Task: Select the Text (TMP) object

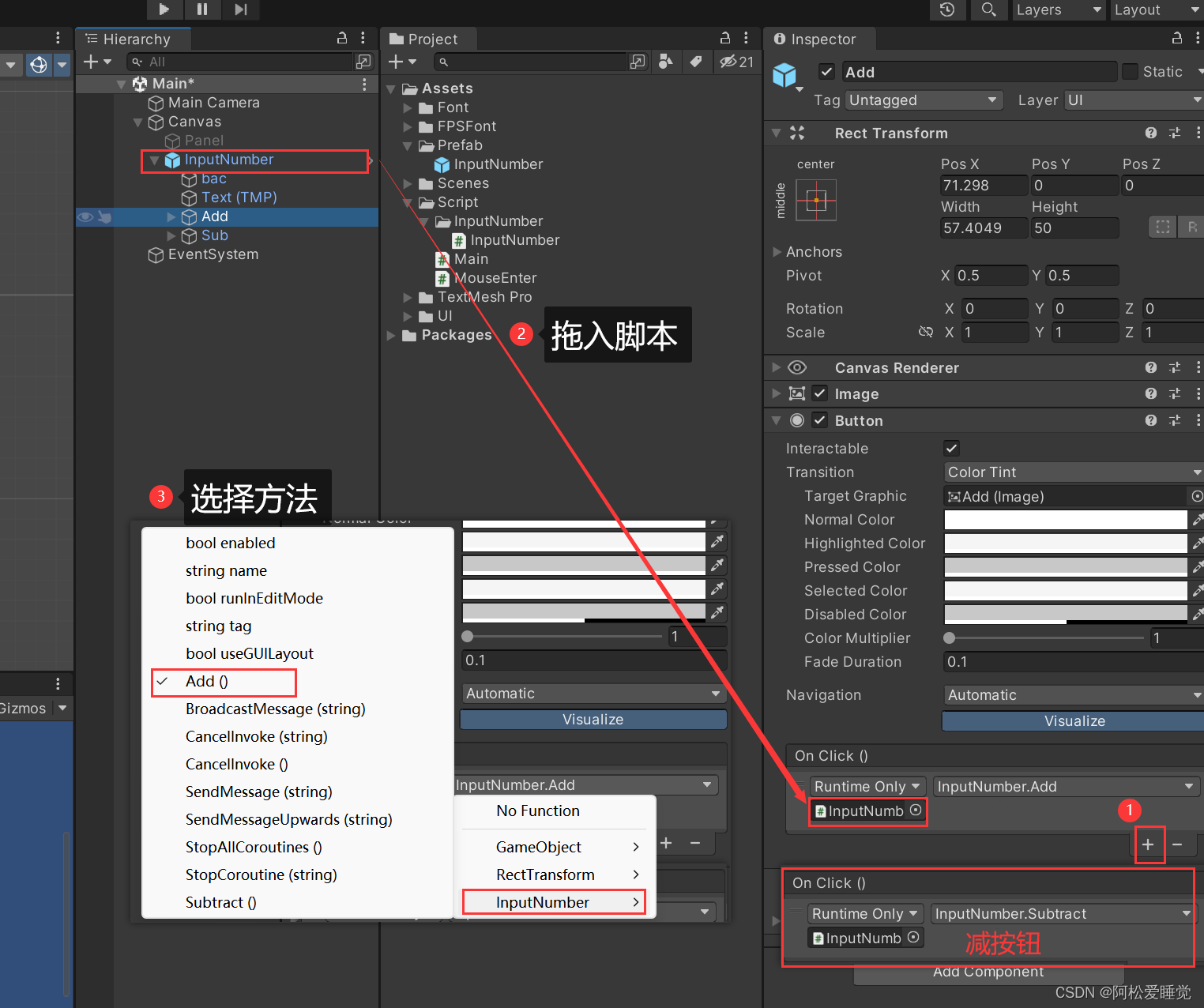Action: pos(239,197)
